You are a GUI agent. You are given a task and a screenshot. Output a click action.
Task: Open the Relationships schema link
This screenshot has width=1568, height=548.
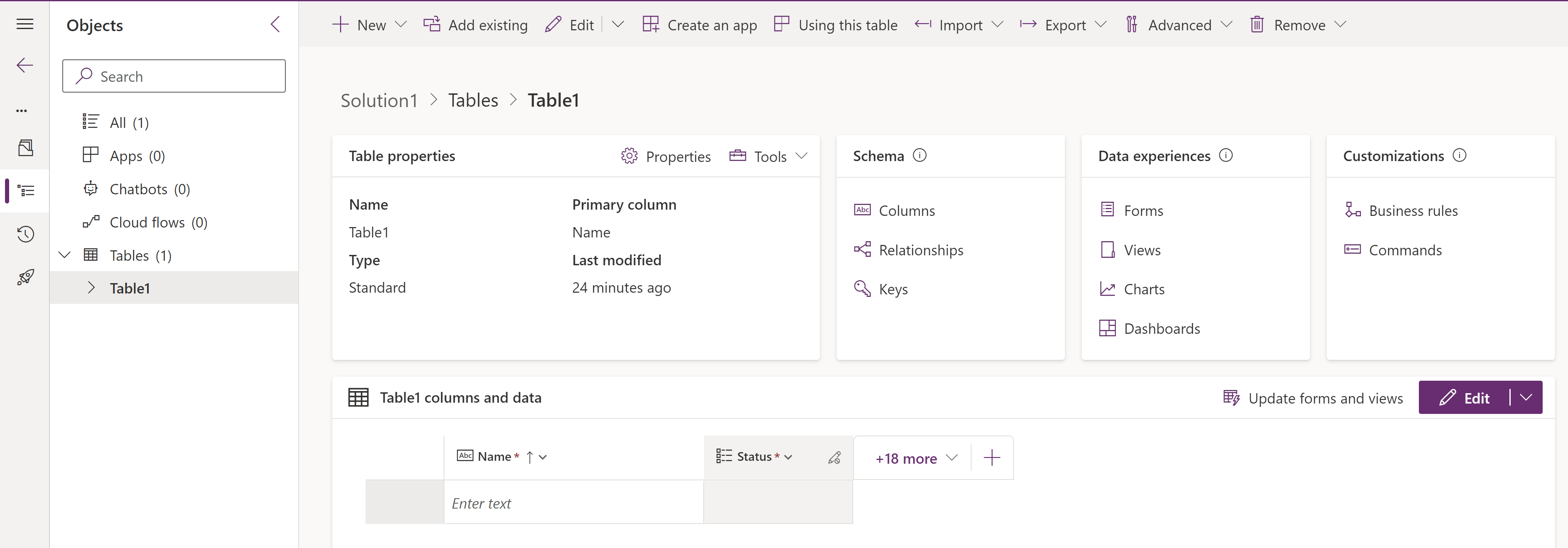point(920,250)
